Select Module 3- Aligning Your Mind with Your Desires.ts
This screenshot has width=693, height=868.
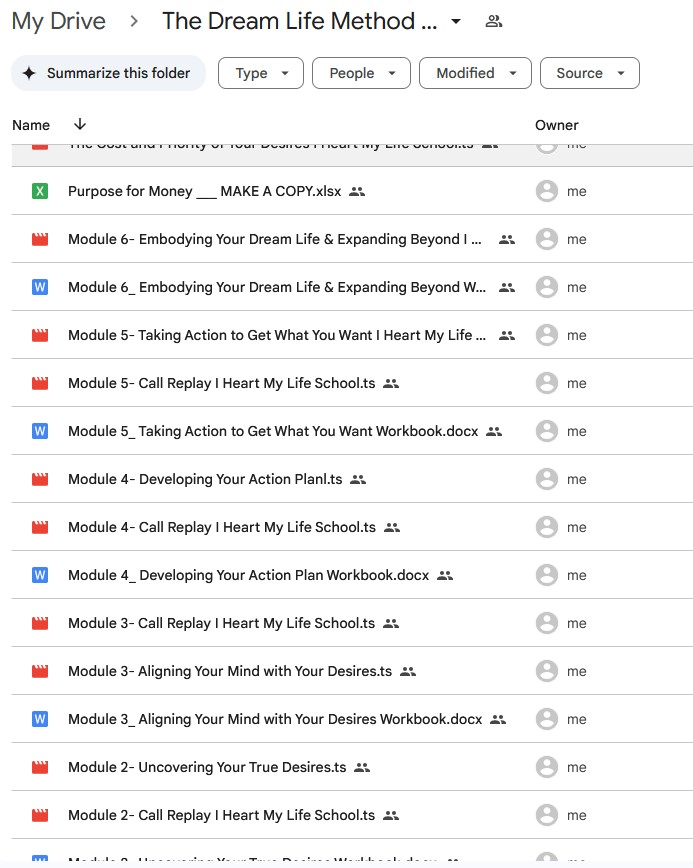[x=229, y=671]
